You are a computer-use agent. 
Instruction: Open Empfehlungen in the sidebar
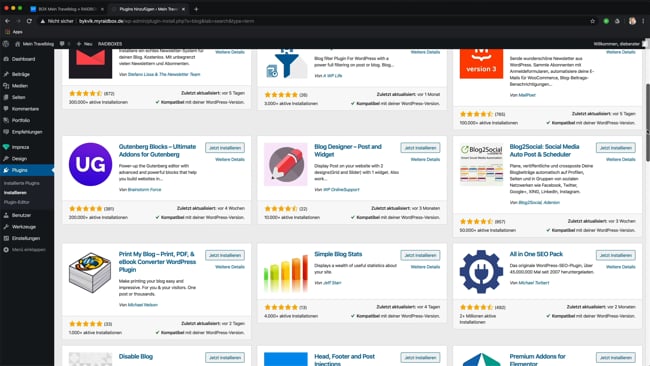point(27,132)
